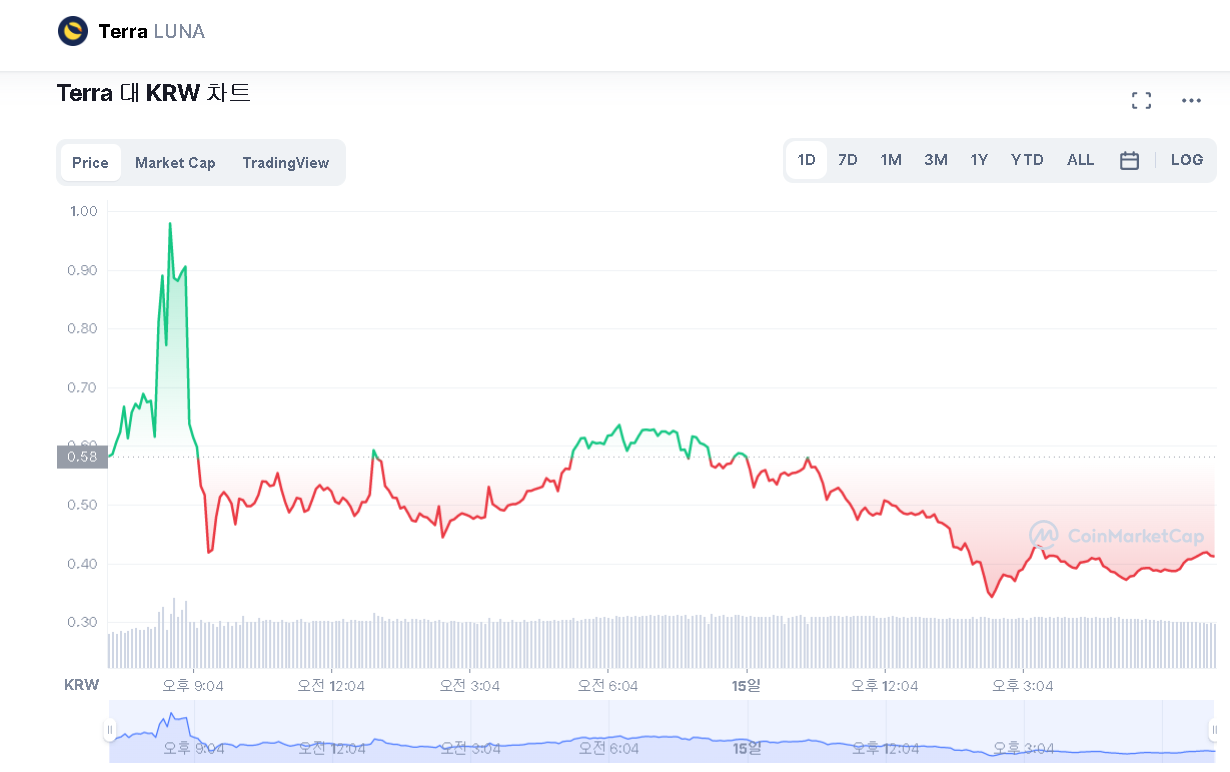
Task: Open the three-dot more options menu
Action: pyautogui.click(x=1191, y=100)
